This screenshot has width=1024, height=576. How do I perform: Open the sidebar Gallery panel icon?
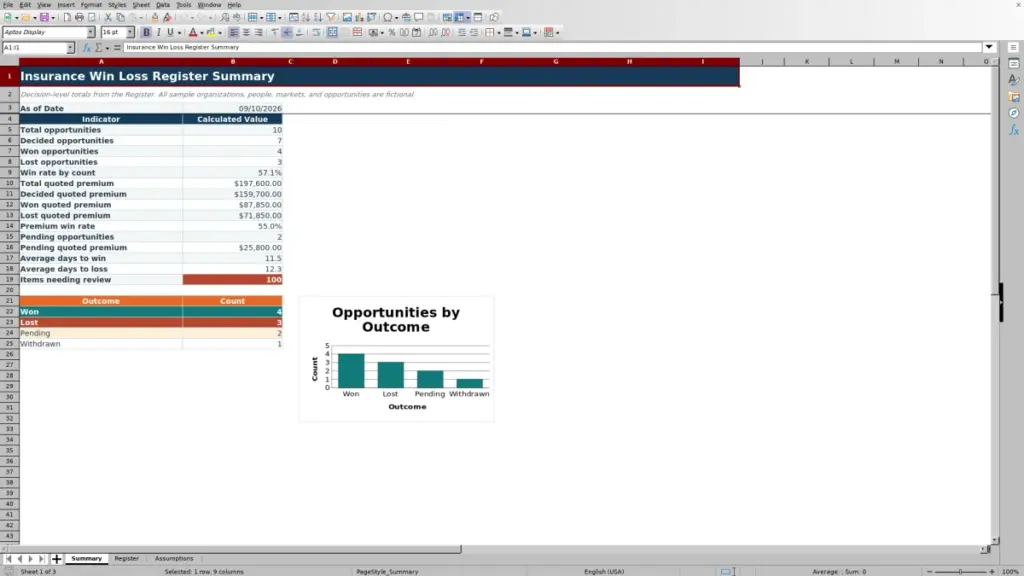point(1014,97)
